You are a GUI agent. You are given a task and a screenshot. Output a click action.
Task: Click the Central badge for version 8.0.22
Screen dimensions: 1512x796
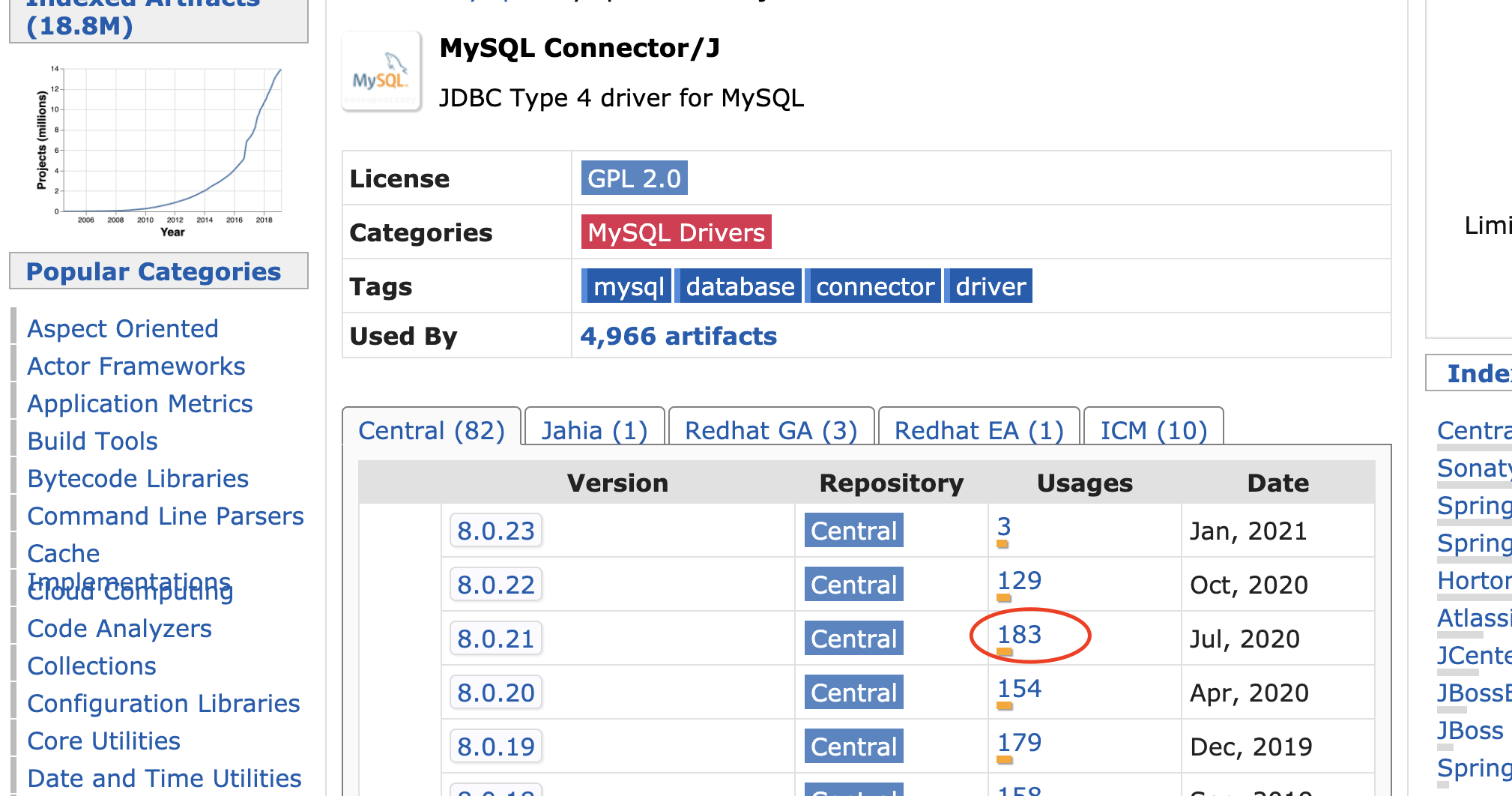click(x=853, y=585)
